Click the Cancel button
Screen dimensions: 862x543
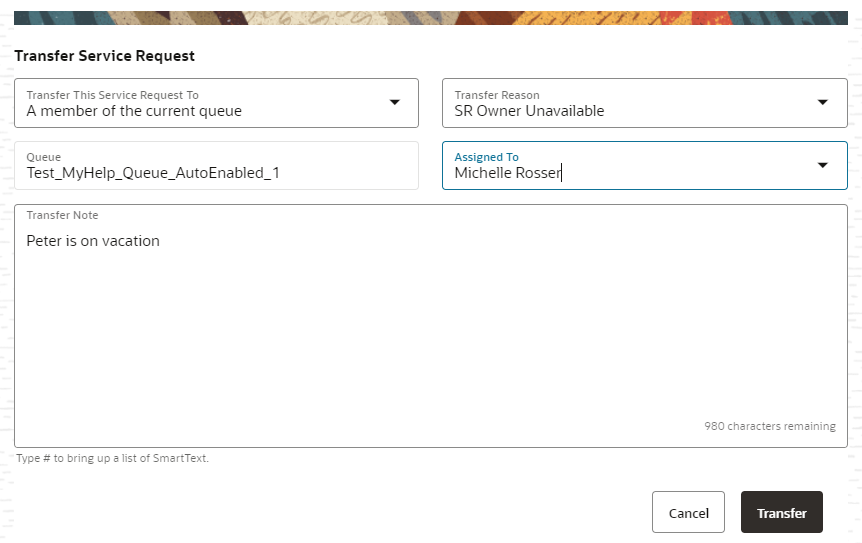tap(688, 513)
